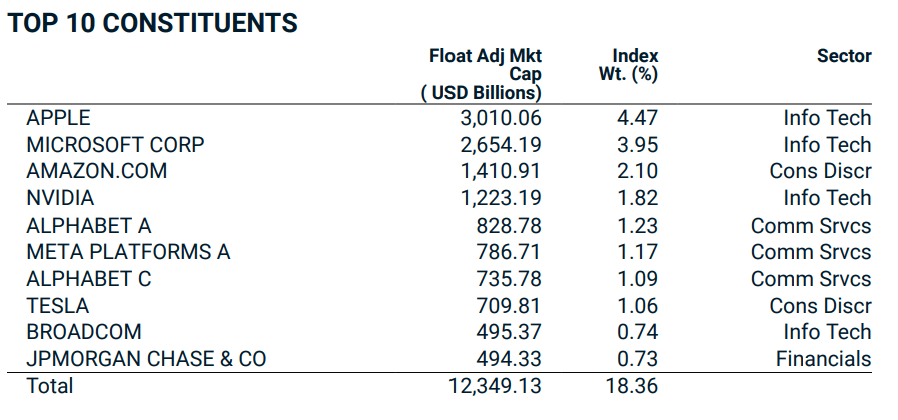
Task: Select the ALPHABET C entry
Action: coord(89,279)
